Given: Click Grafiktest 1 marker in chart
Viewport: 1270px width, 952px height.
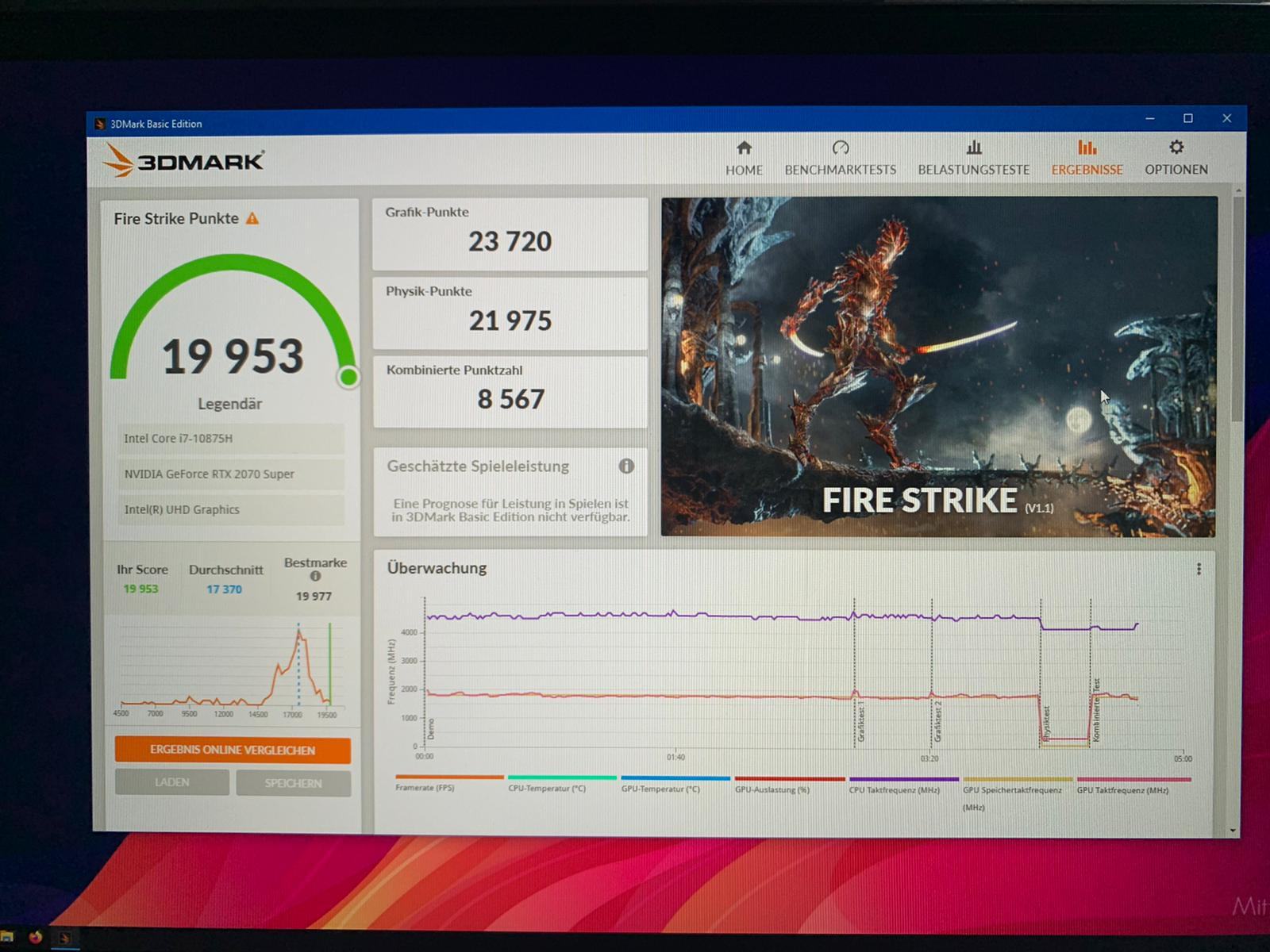Looking at the screenshot, I should coord(860,721).
